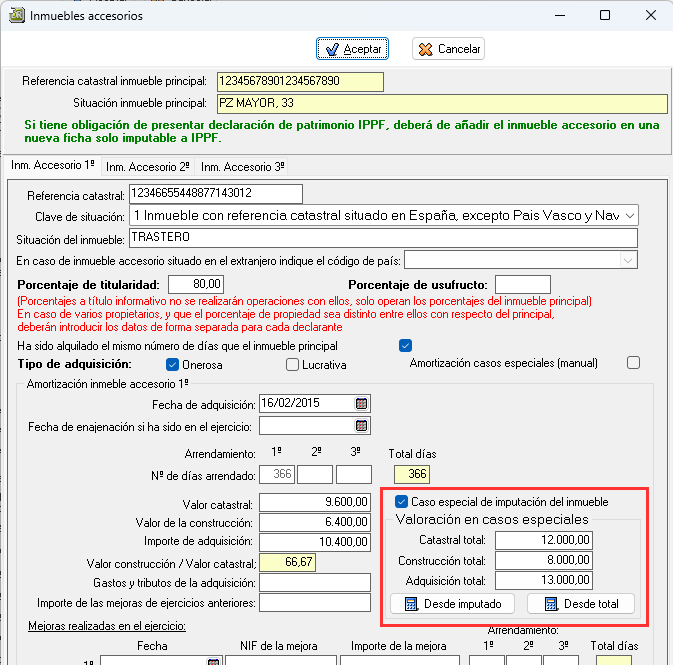
Task: Click the Valor construcción / Valor catastral field
Action: [288, 562]
